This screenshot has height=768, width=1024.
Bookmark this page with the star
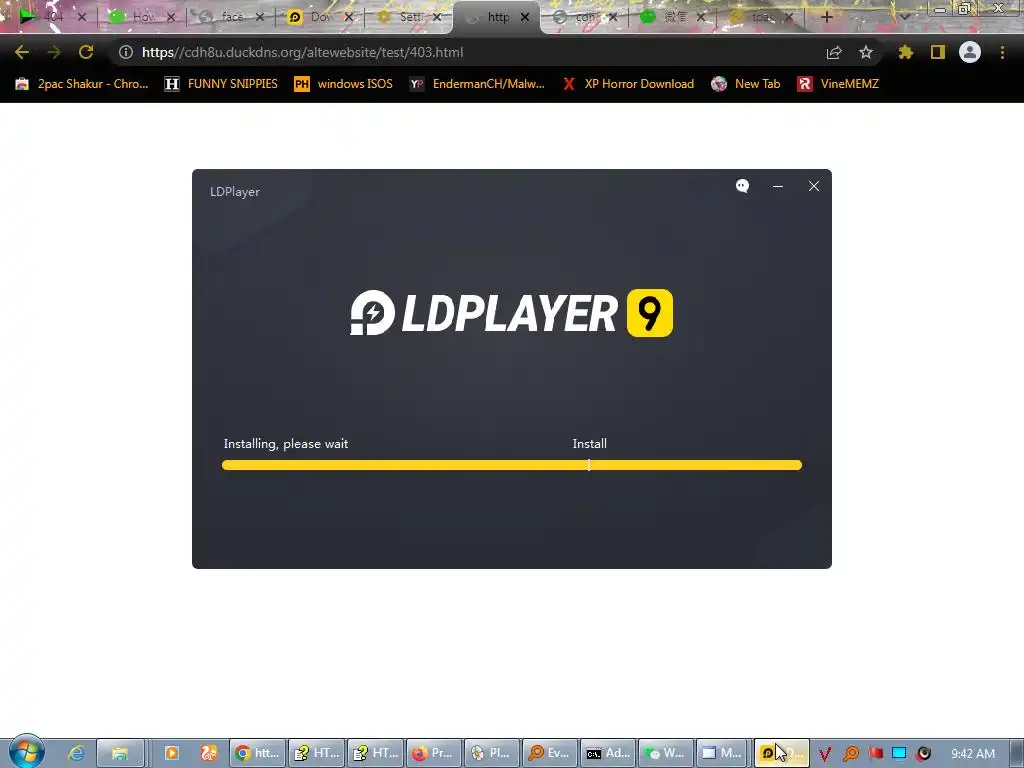(x=866, y=52)
